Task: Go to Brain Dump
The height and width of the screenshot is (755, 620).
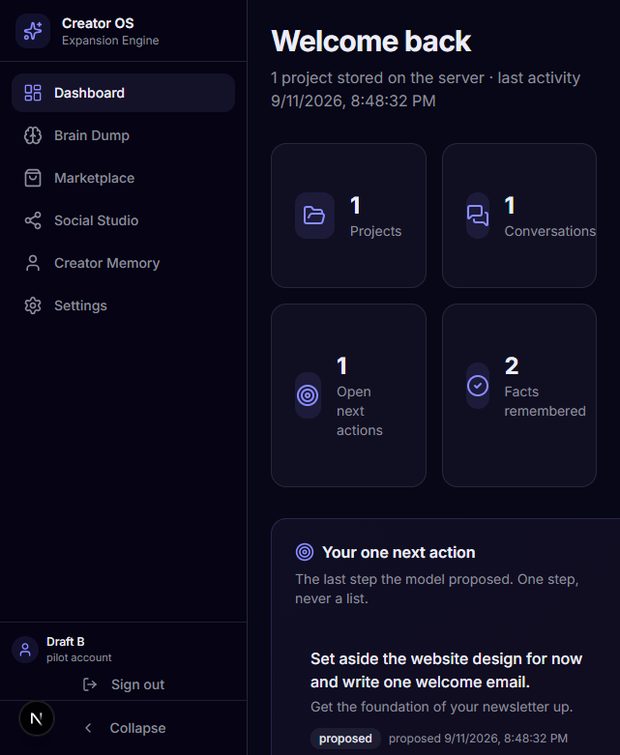Action: click(123, 135)
